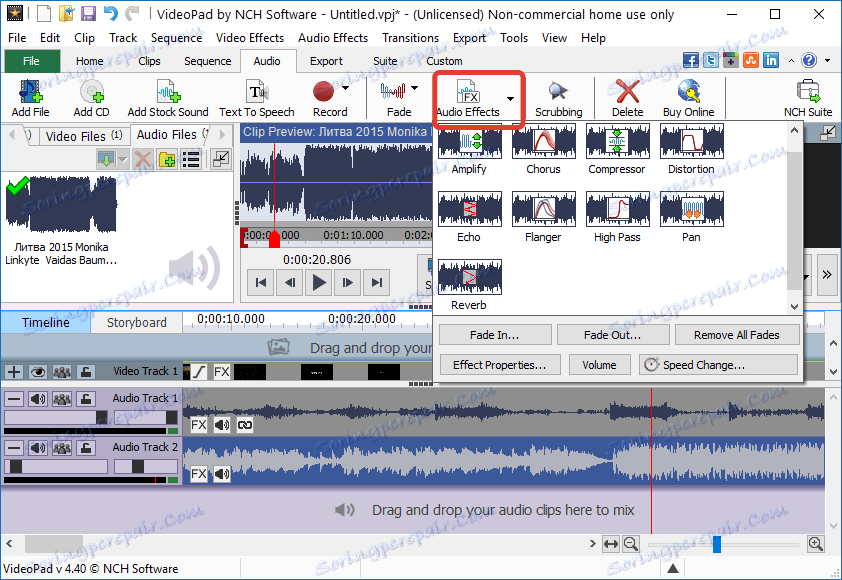Click the Save project icon in title bar

(x=88, y=13)
